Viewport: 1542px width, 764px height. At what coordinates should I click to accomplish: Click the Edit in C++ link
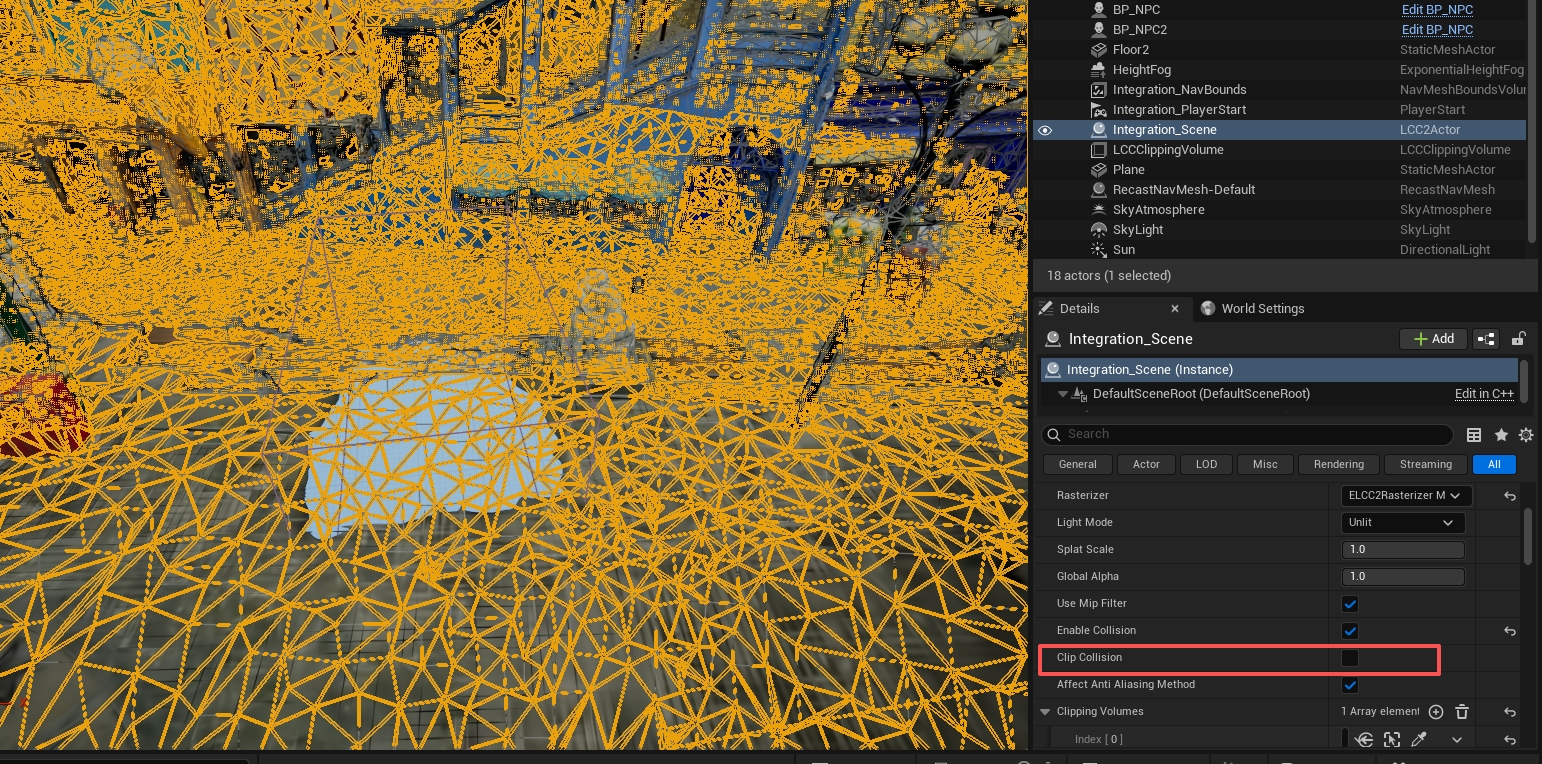pyautogui.click(x=1484, y=394)
